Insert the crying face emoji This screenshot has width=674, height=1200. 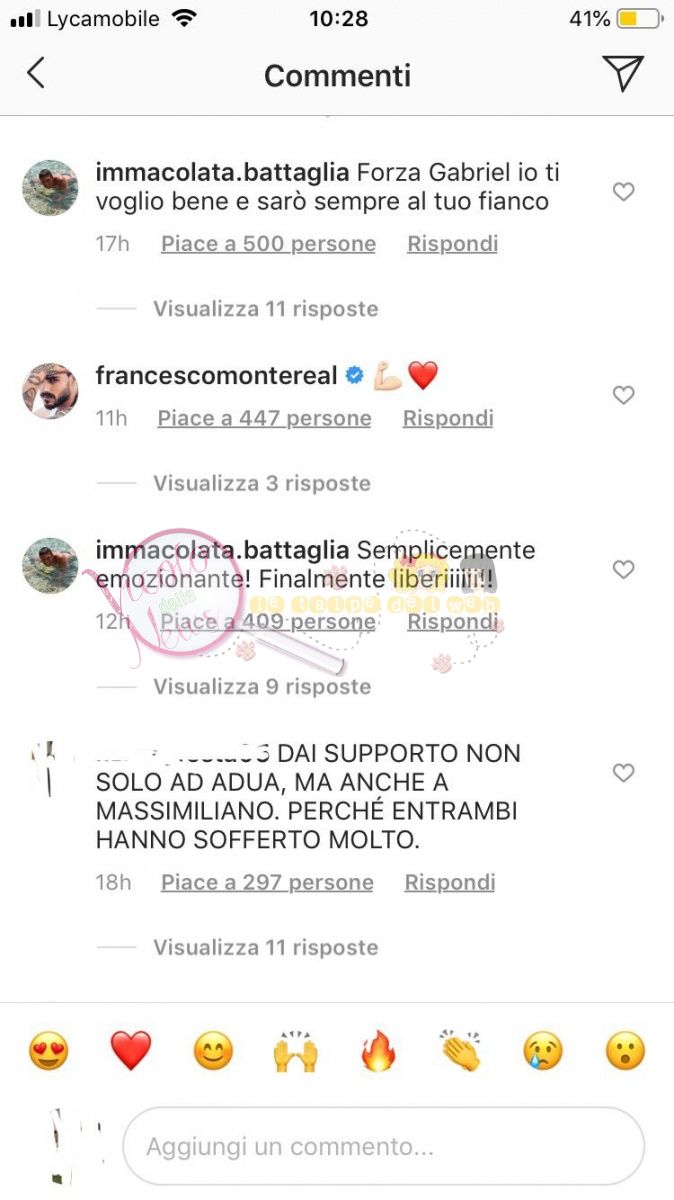pyautogui.click(x=543, y=1051)
